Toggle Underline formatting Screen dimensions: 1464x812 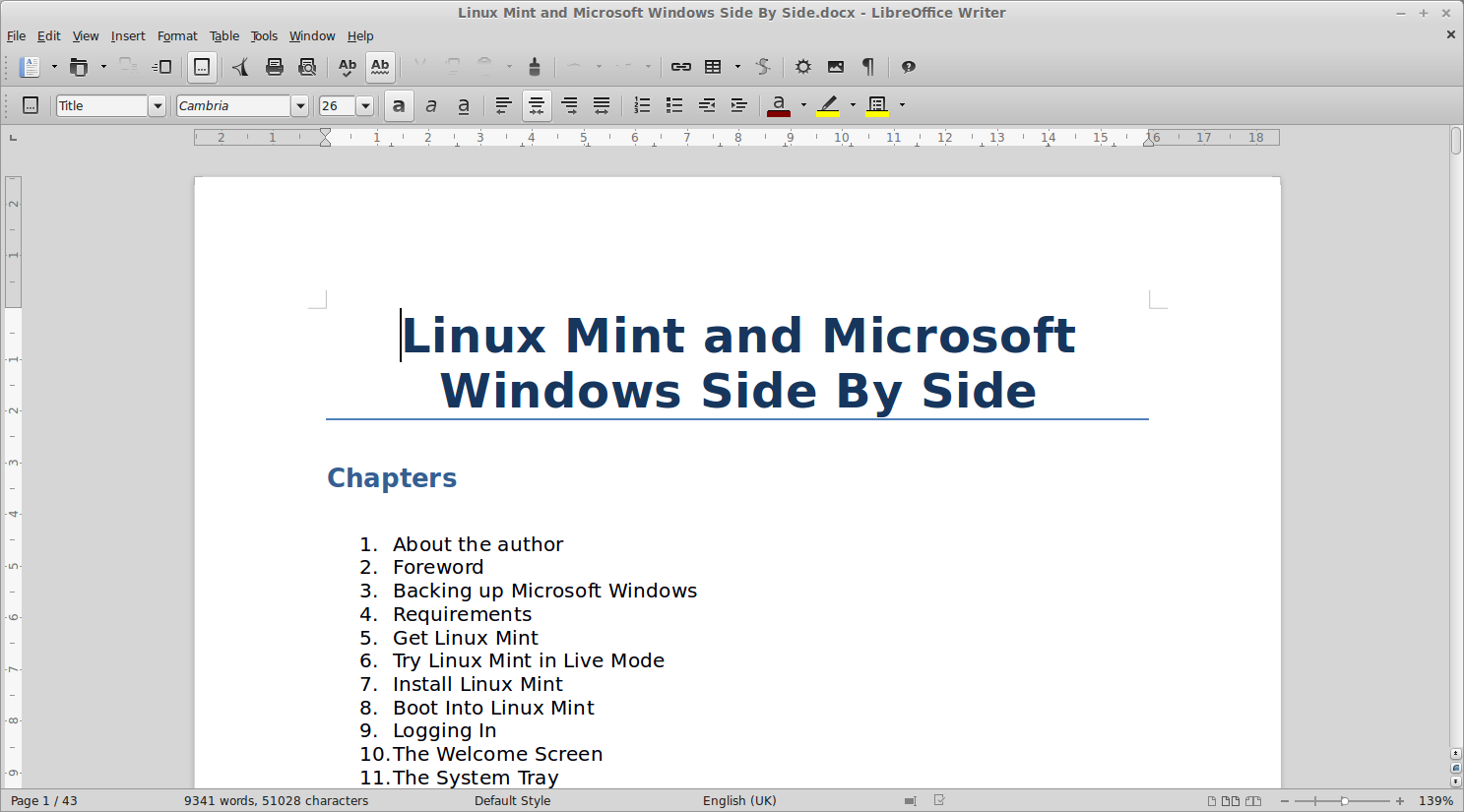[x=464, y=105]
